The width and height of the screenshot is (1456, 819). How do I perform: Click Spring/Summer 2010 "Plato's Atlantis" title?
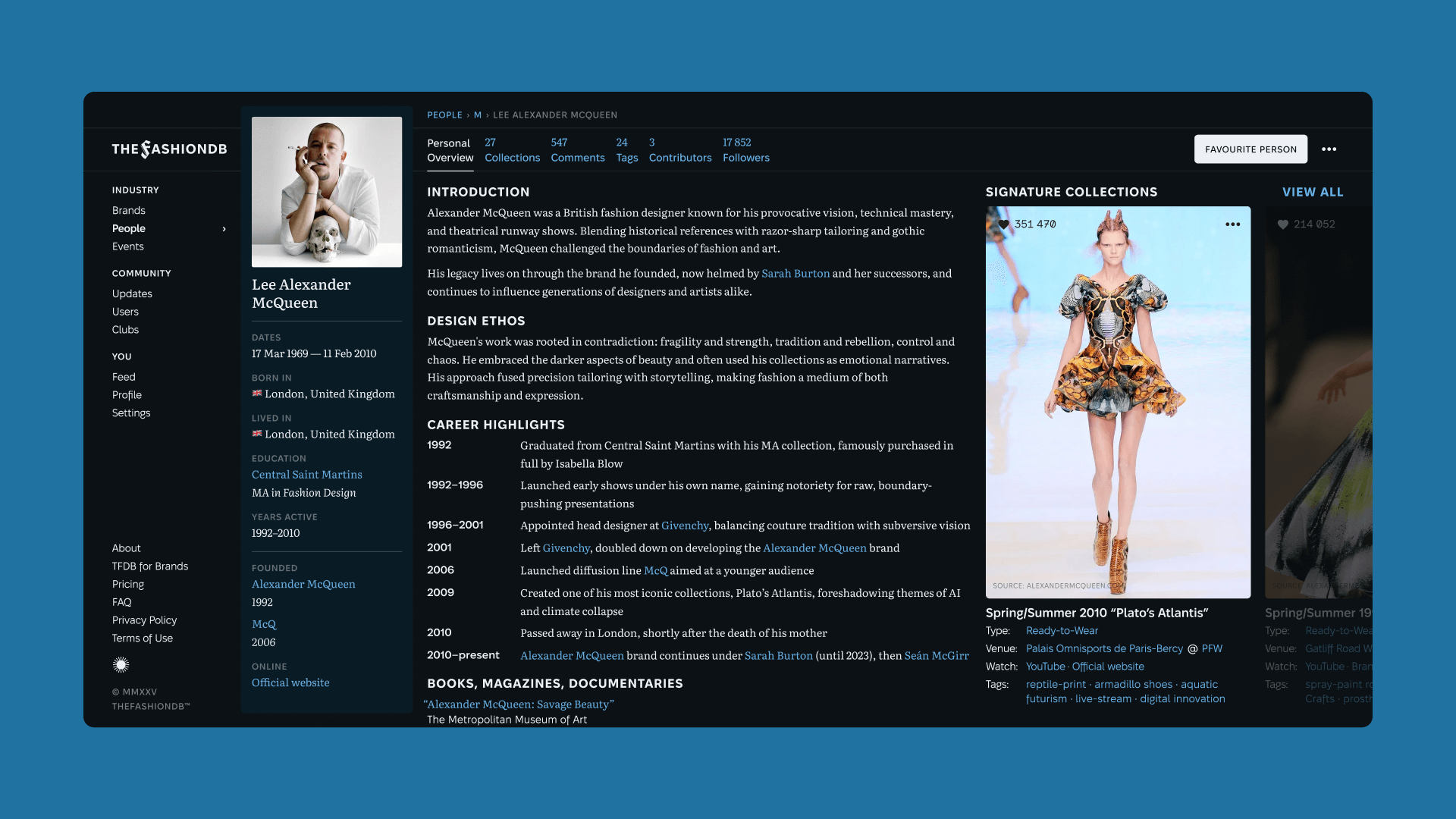(1097, 613)
